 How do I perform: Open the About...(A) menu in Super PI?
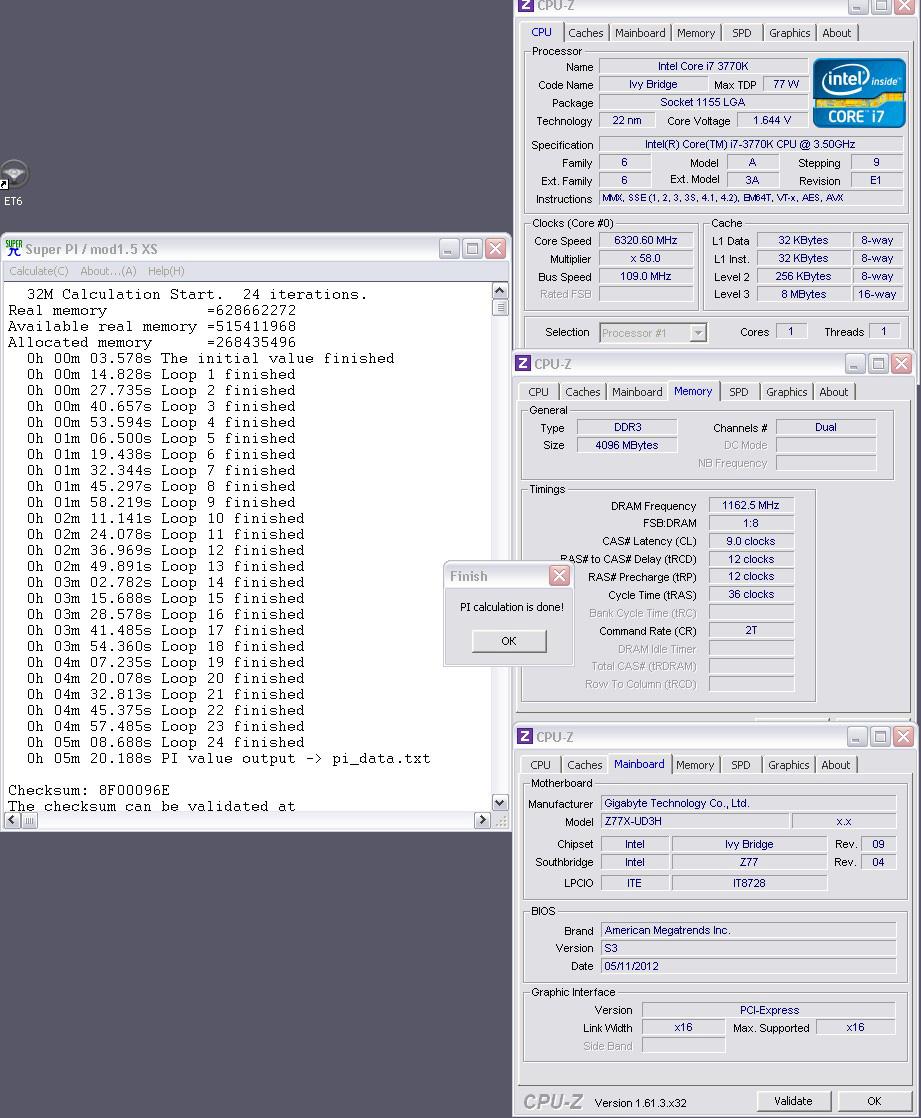coord(108,271)
